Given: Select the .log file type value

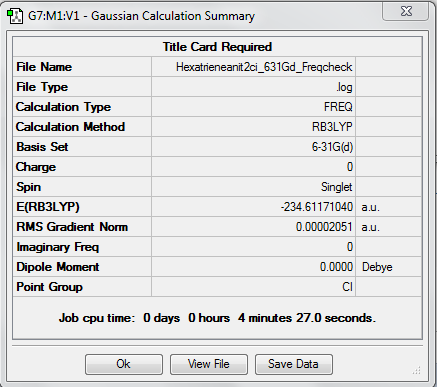Looking at the screenshot, I should [x=344, y=87].
